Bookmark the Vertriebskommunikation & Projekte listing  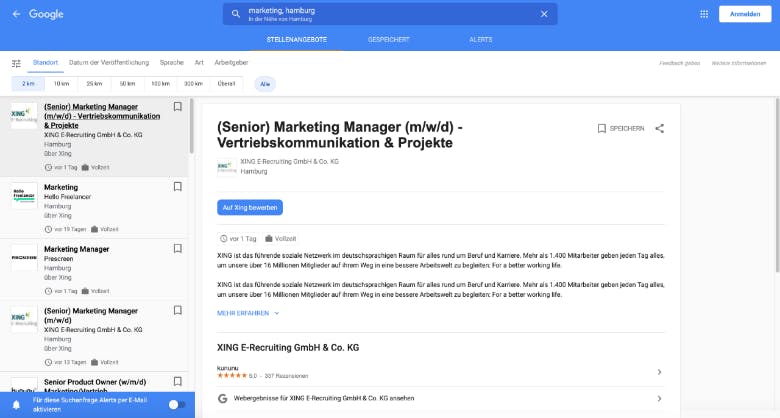[178, 106]
